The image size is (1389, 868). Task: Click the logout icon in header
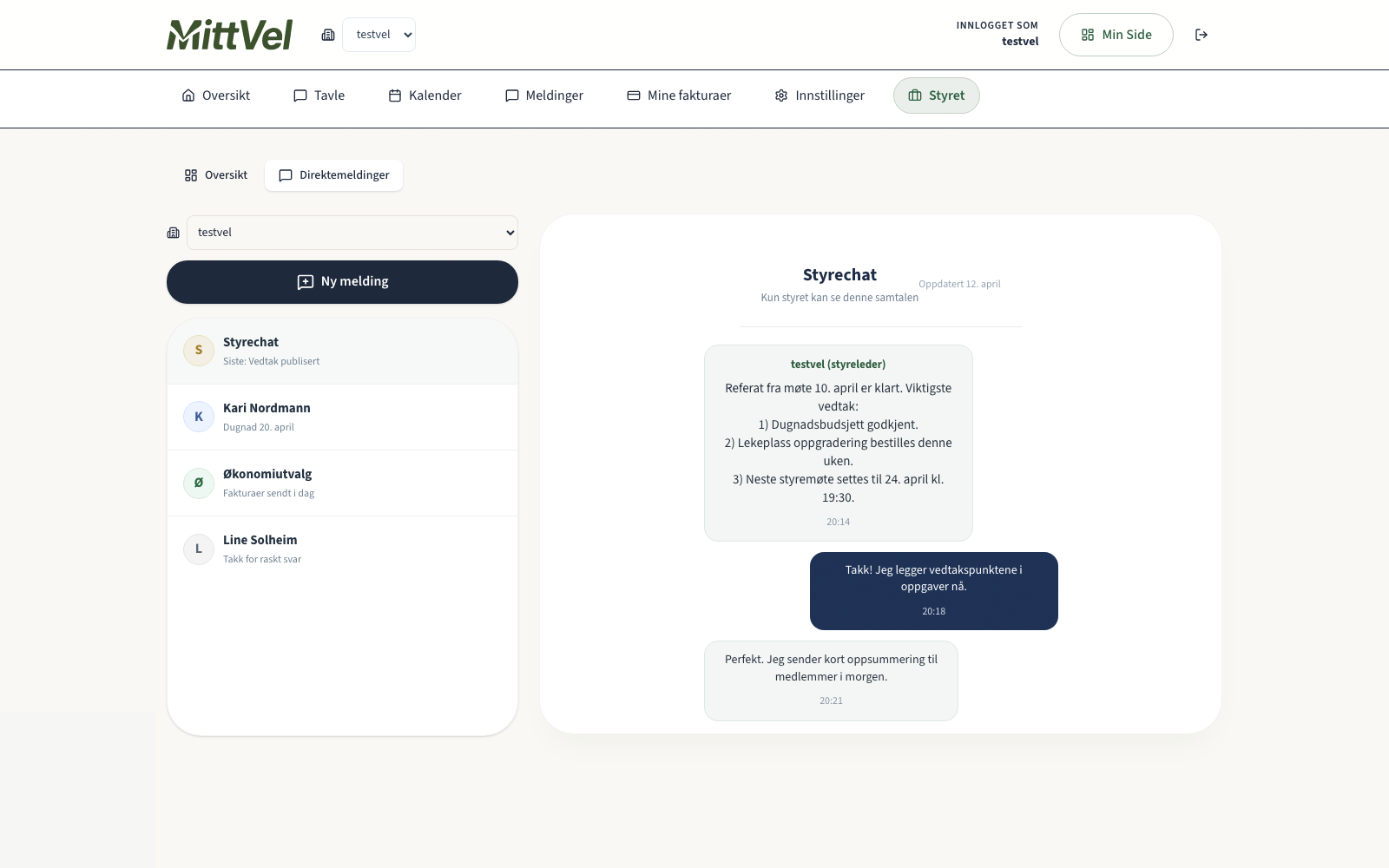pos(1201,35)
